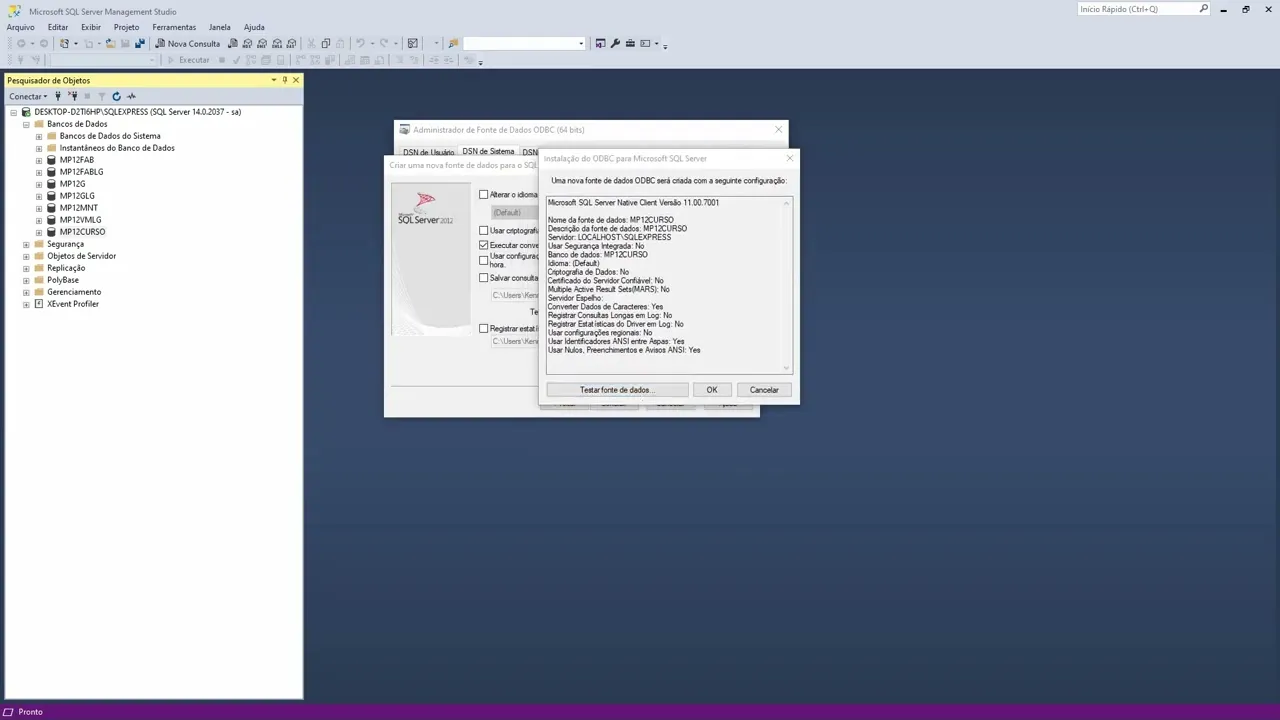Open the Projeto menu
The image size is (1280, 720).
(x=127, y=27)
